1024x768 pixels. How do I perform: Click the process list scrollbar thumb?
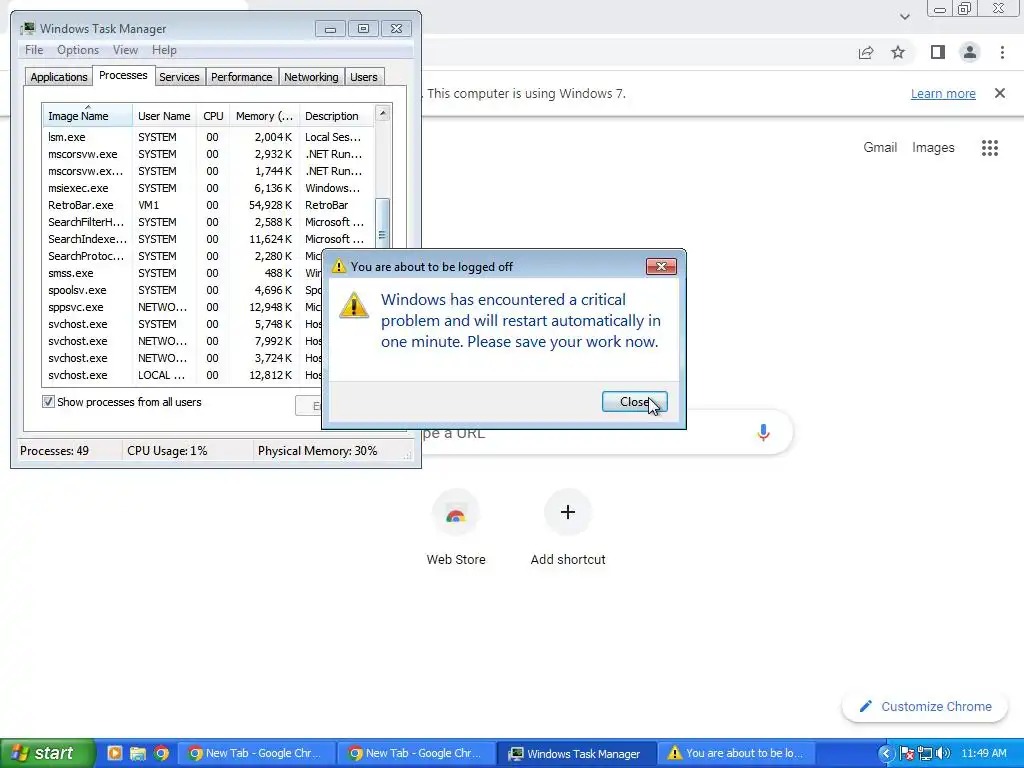pyautogui.click(x=383, y=223)
